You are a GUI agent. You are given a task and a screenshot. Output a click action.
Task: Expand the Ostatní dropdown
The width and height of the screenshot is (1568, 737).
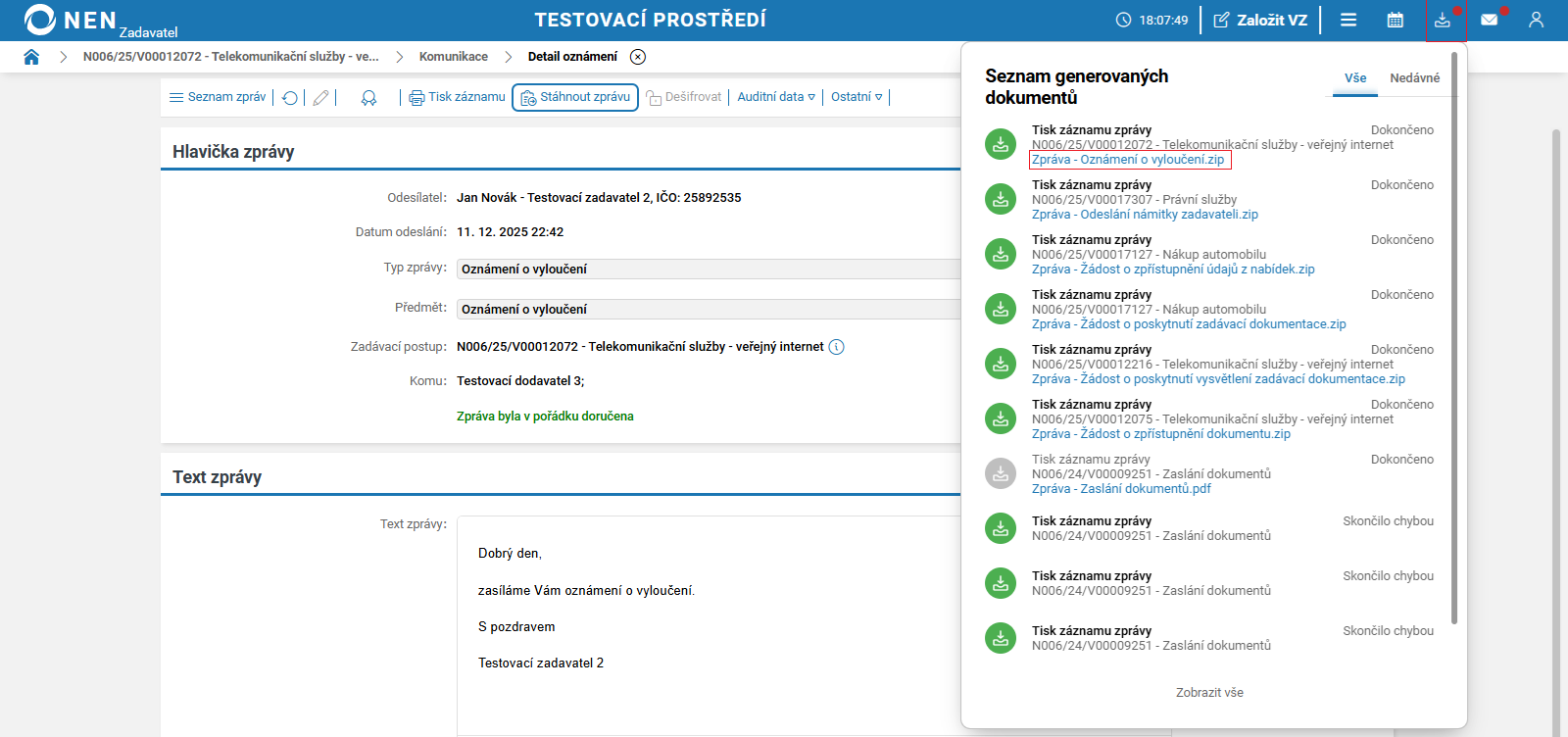click(x=857, y=97)
